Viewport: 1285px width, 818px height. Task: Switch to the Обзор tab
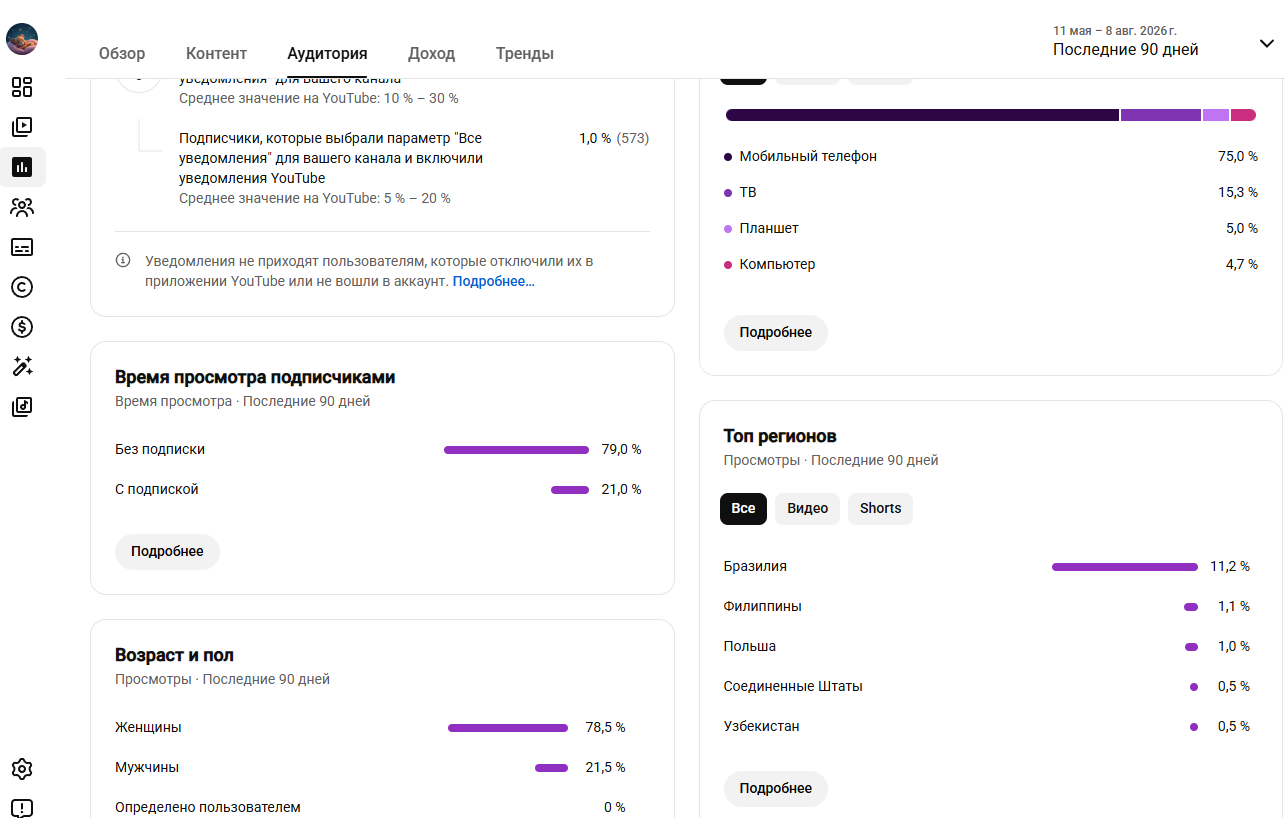122,54
